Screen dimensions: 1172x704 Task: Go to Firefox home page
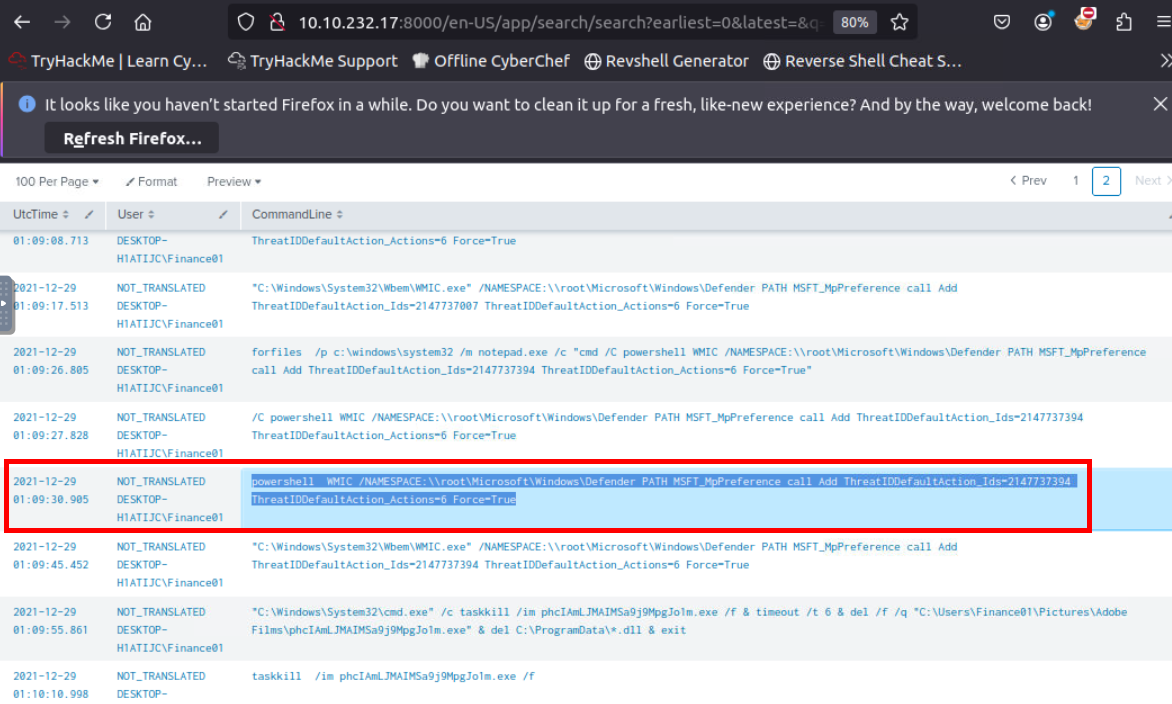pyautogui.click(x=143, y=22)
